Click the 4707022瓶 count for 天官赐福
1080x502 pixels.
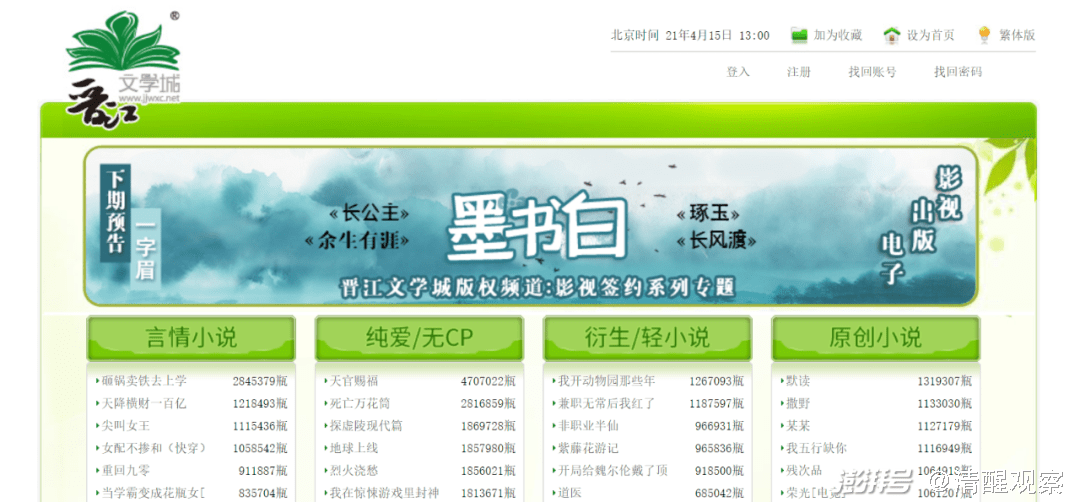point(488,381)
